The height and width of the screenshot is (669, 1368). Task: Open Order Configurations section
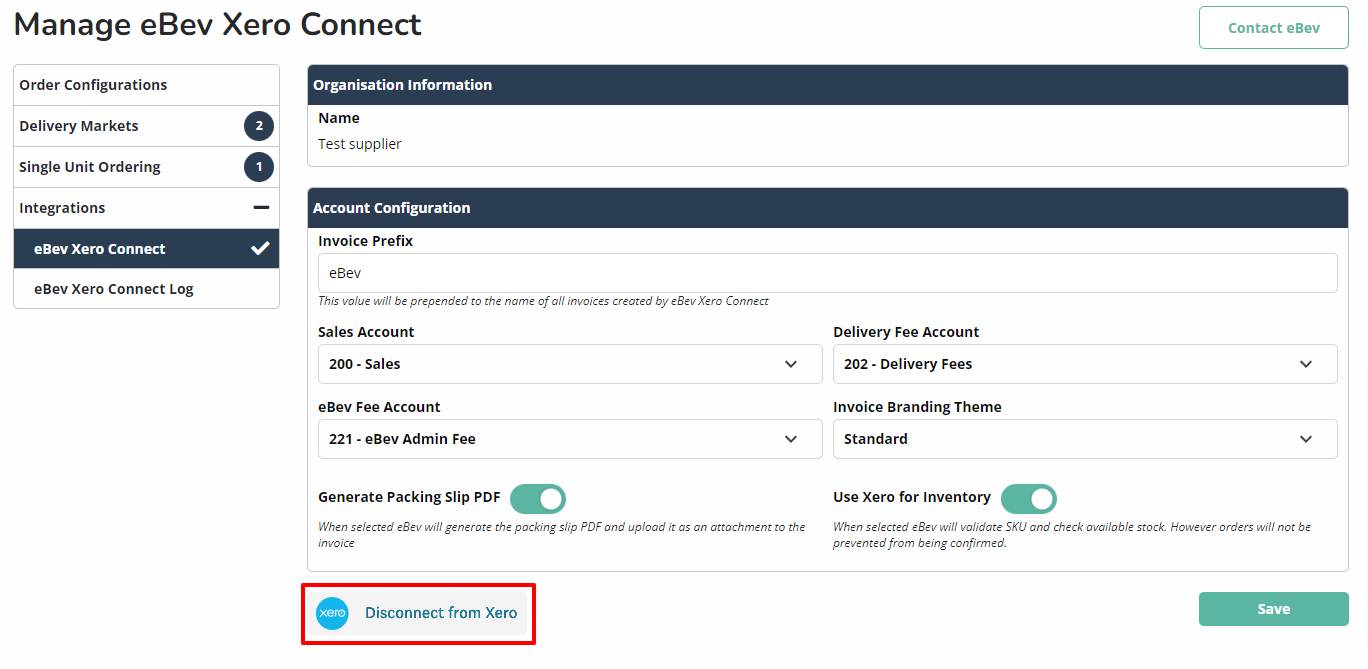point(146,85)
